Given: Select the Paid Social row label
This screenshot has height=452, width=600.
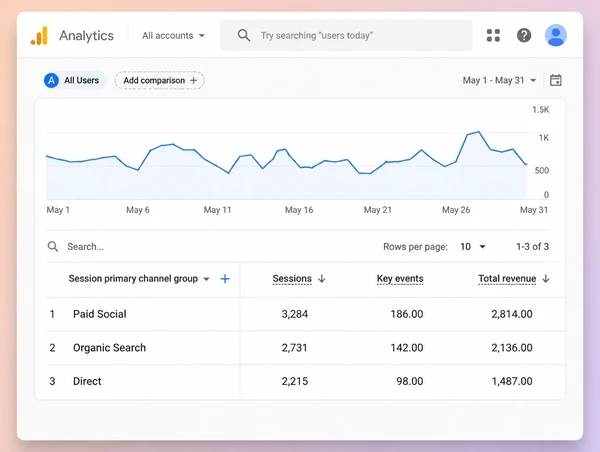Looking at the screenshot, I should pyautogui.click(x=99, y=314).
